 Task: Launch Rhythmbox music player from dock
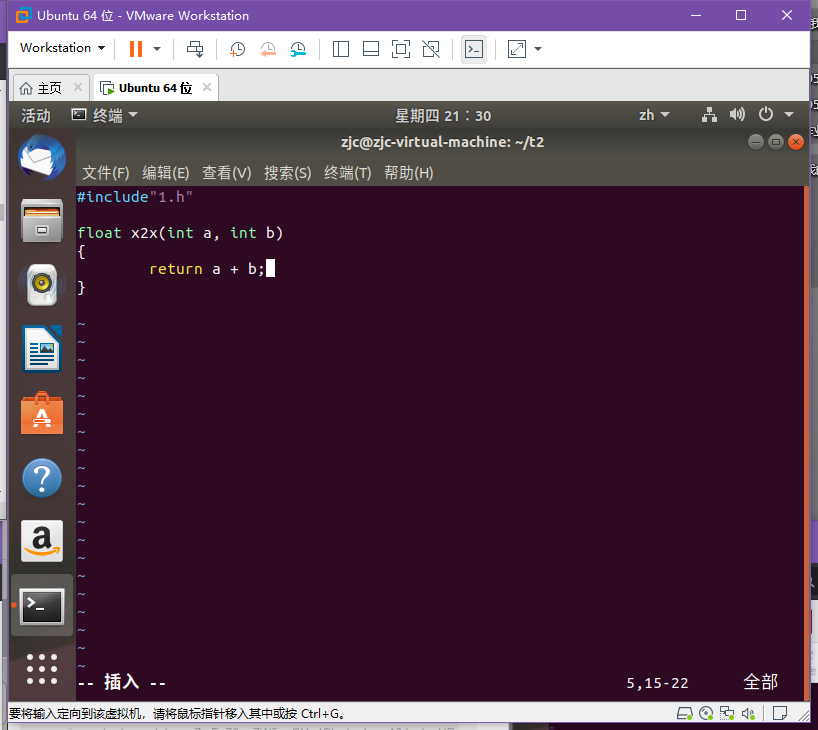pyautogui.click(x=42, y=285)
